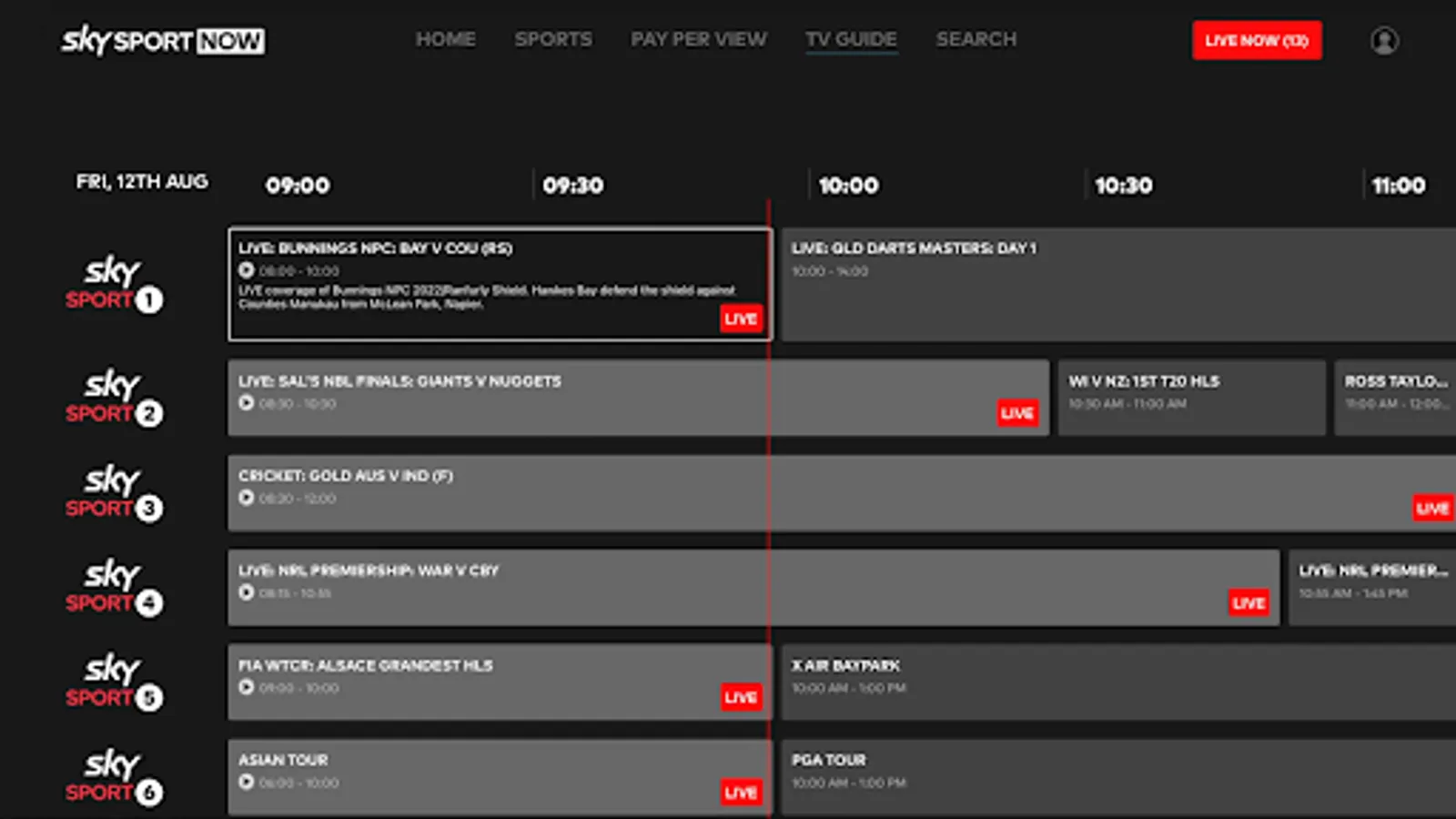The width and height of the screenshot is (1456, 819).
Task: Click LIVE badge on Asian Tour
Action: pos(741,792)
